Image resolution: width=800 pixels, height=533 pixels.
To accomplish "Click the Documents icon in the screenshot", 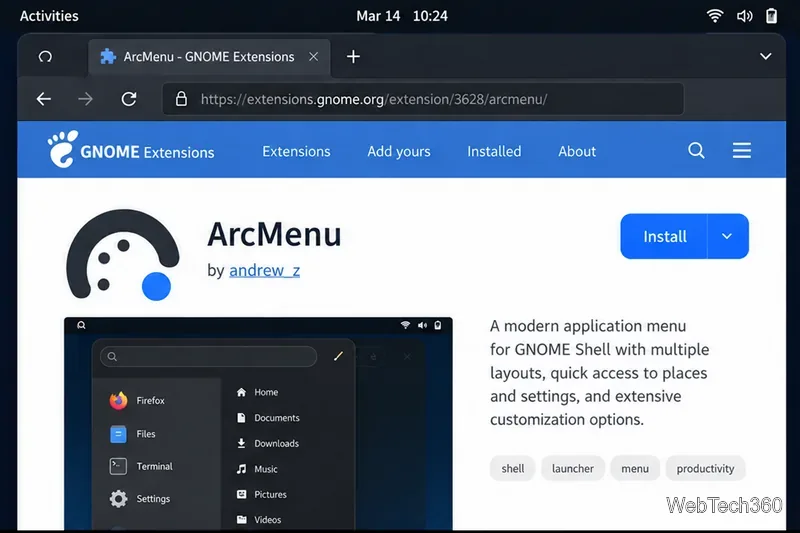I will pos(241,418).
